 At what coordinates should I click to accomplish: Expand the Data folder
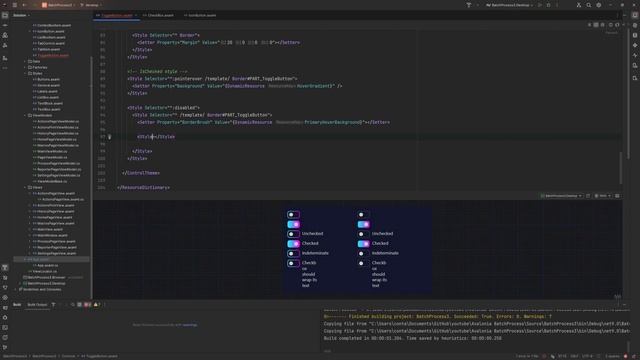coord(25,61)
